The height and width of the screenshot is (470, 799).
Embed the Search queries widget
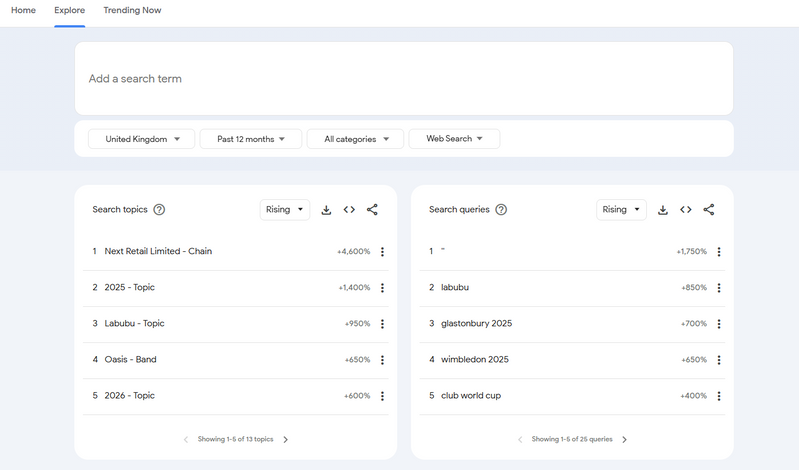click(x=685, y=210)
